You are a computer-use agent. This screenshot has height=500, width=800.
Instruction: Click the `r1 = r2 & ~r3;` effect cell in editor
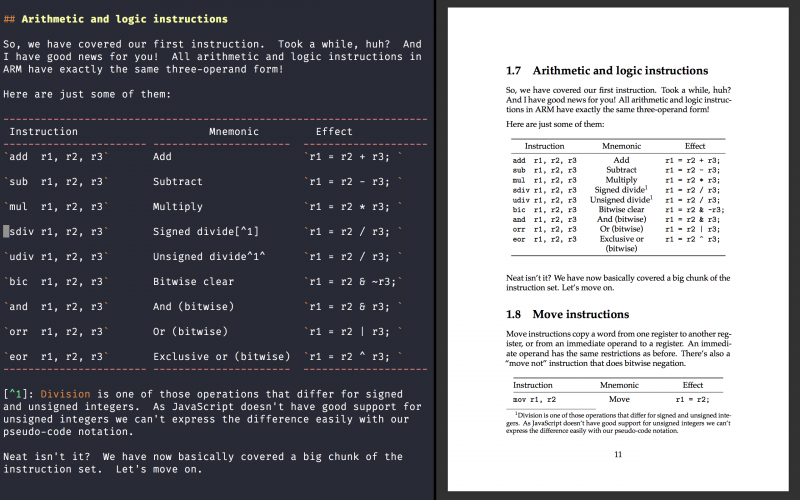pyautogui.click(x=353, y=282)
